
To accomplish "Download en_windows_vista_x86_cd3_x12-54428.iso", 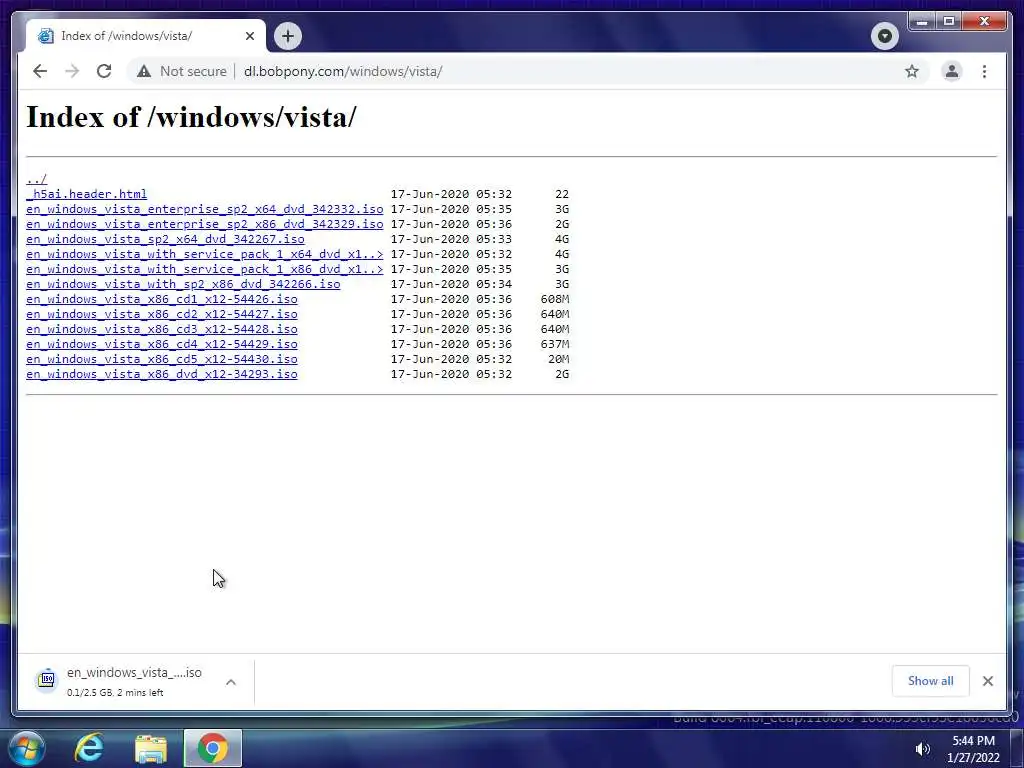I will pos(162,329).
